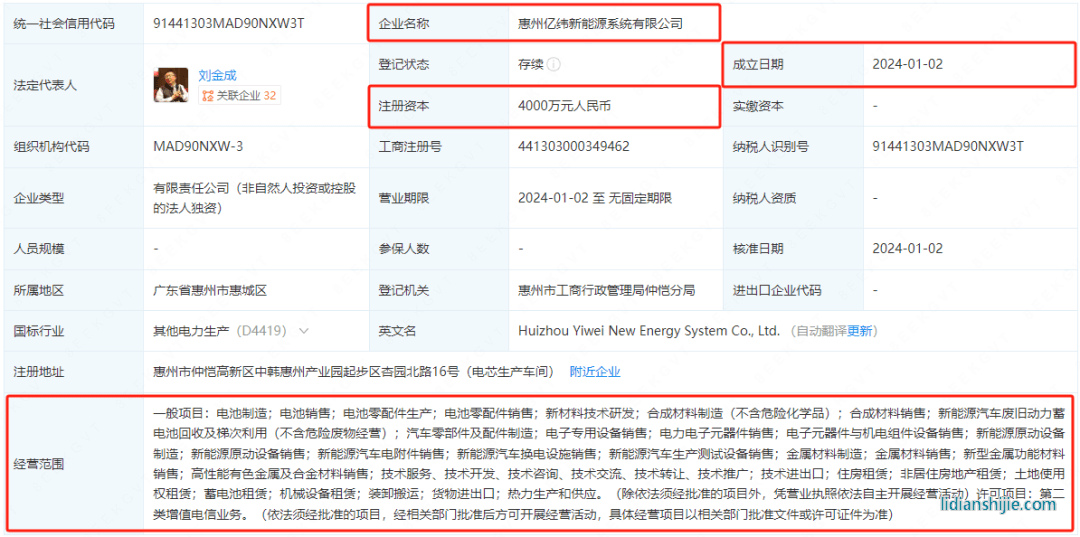Open 刘金成's avatar photo
This screenshot has height=537, width=1080.
click(170, 85)
